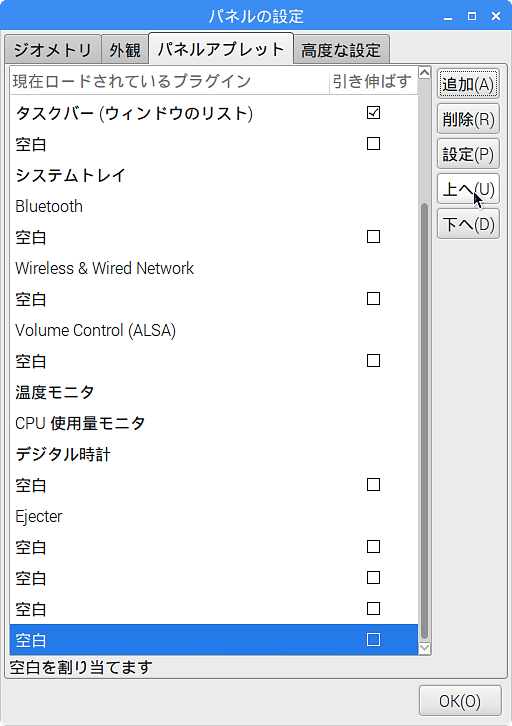512x726 pixels.
Task: Click the 削除(R) button
Action: 468,119
